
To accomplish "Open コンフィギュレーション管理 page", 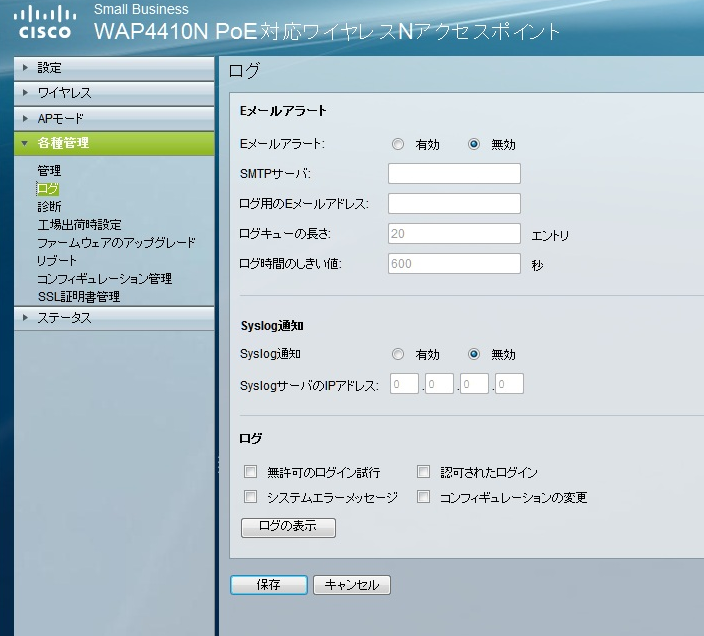I will coord(105,279).
